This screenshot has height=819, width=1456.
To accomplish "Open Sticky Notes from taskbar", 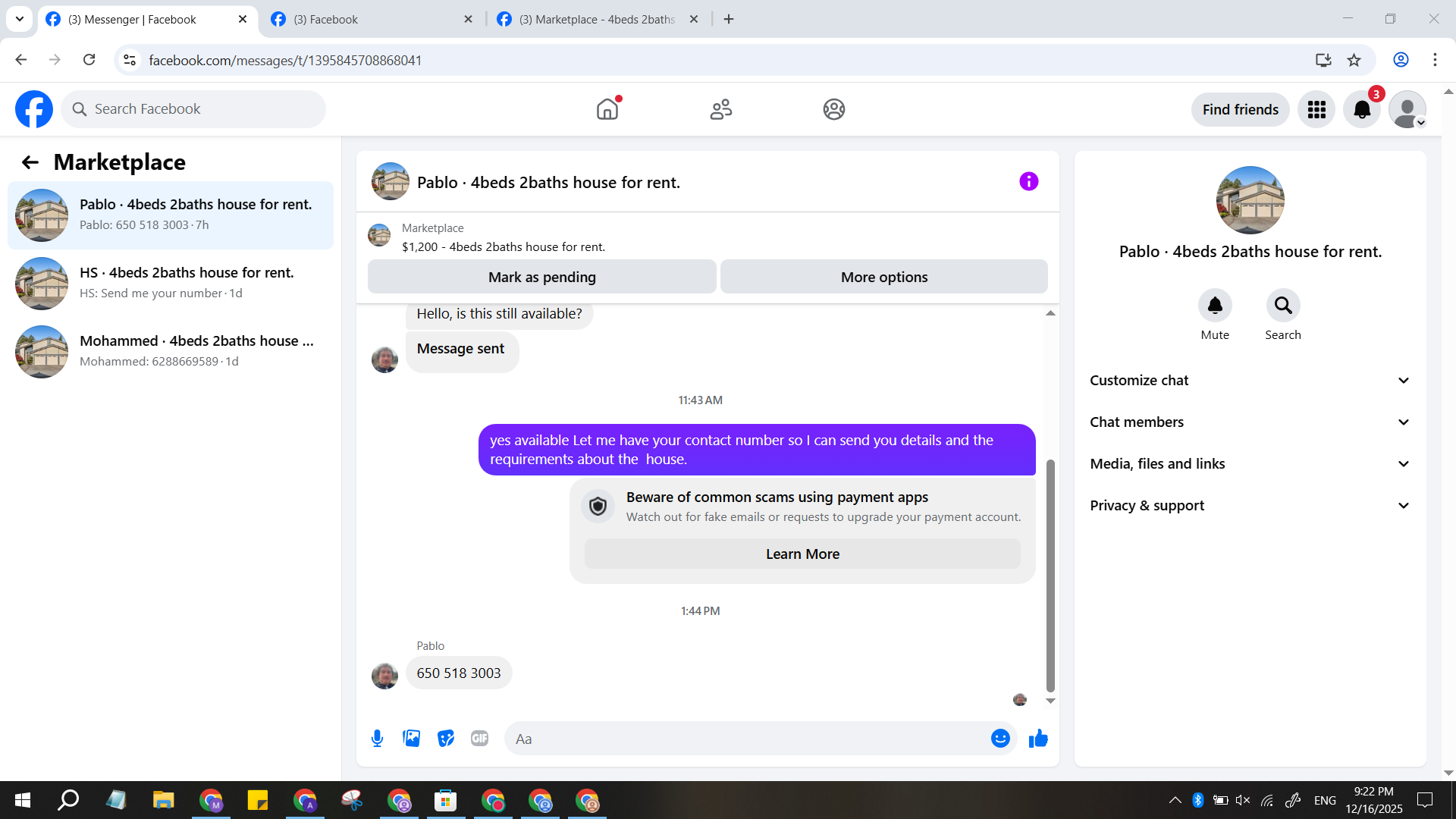I will (x=257, y=800).
